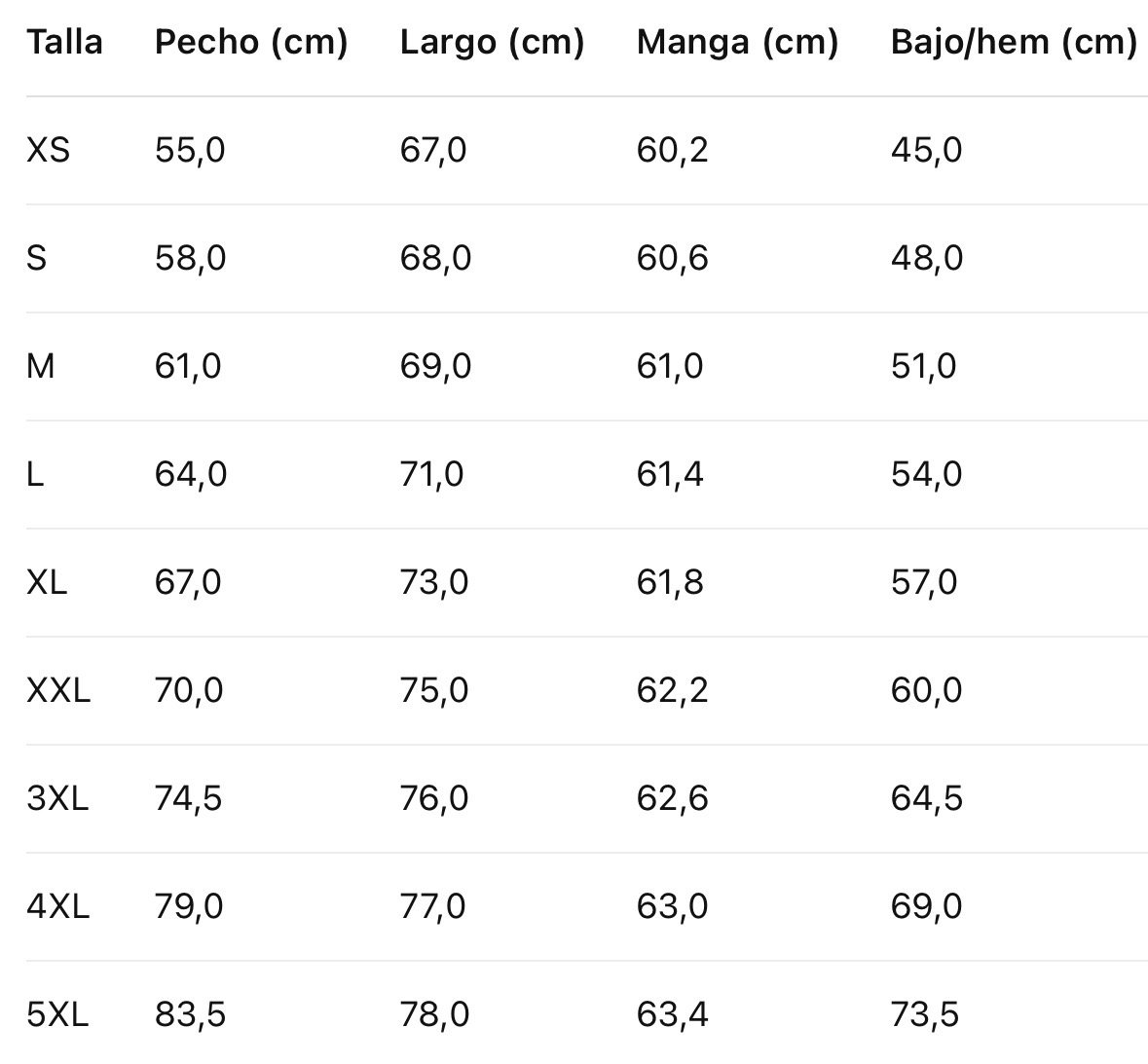
Task: Select the Manga value 63,0 for 4XL
Action: [x=672, y=906]
